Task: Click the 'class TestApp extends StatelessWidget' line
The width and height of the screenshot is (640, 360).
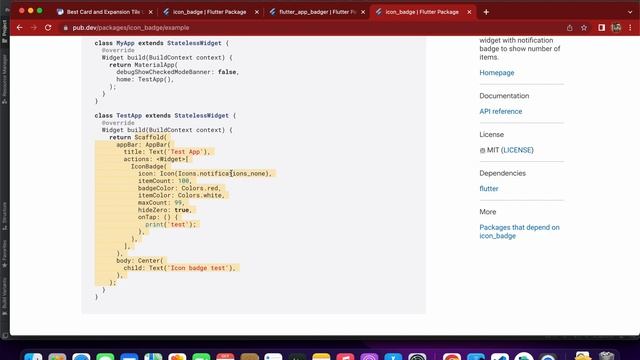Action: [x=165, y=116]
